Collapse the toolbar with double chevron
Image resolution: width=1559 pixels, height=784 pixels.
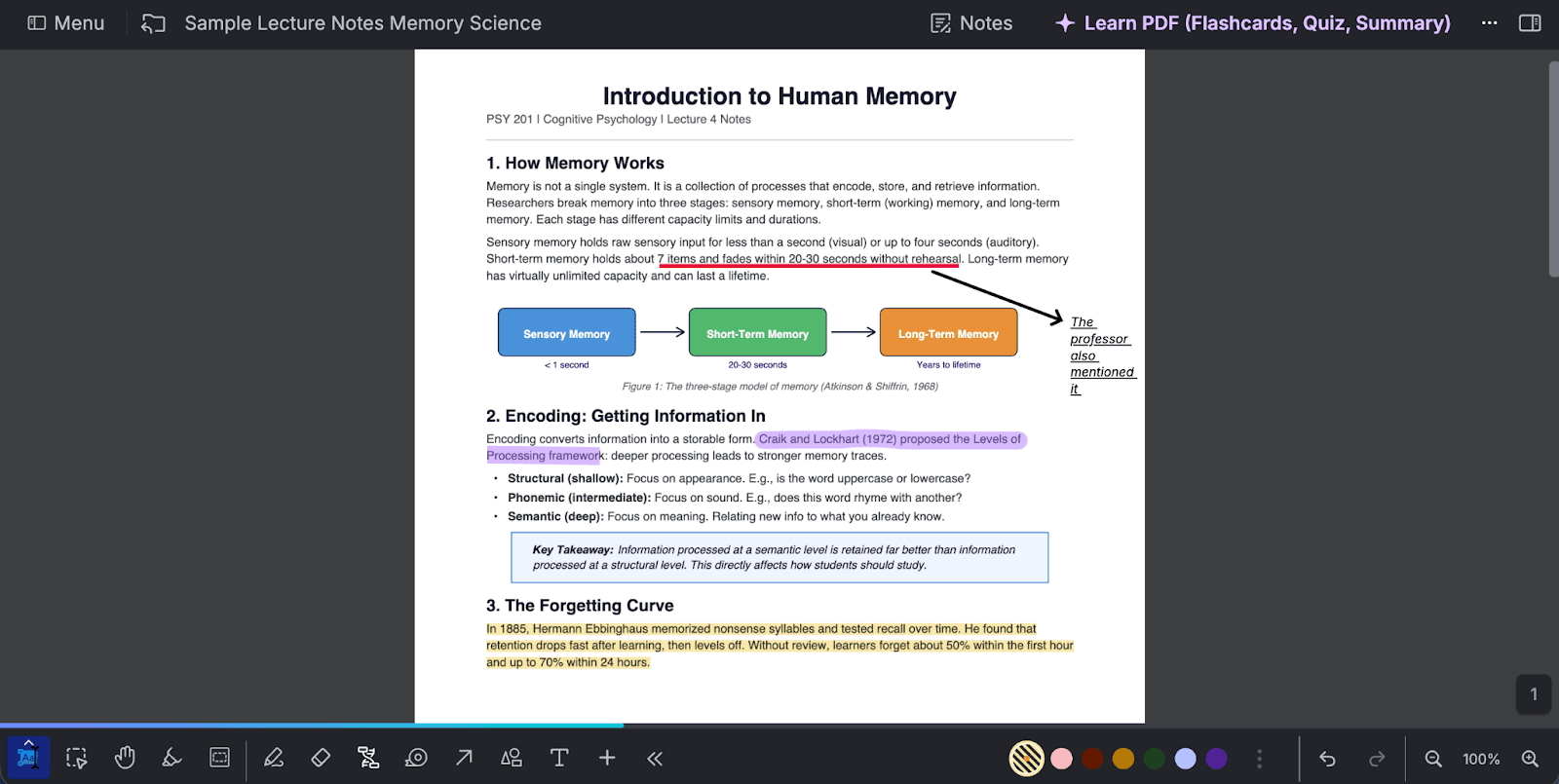[655, 758]
